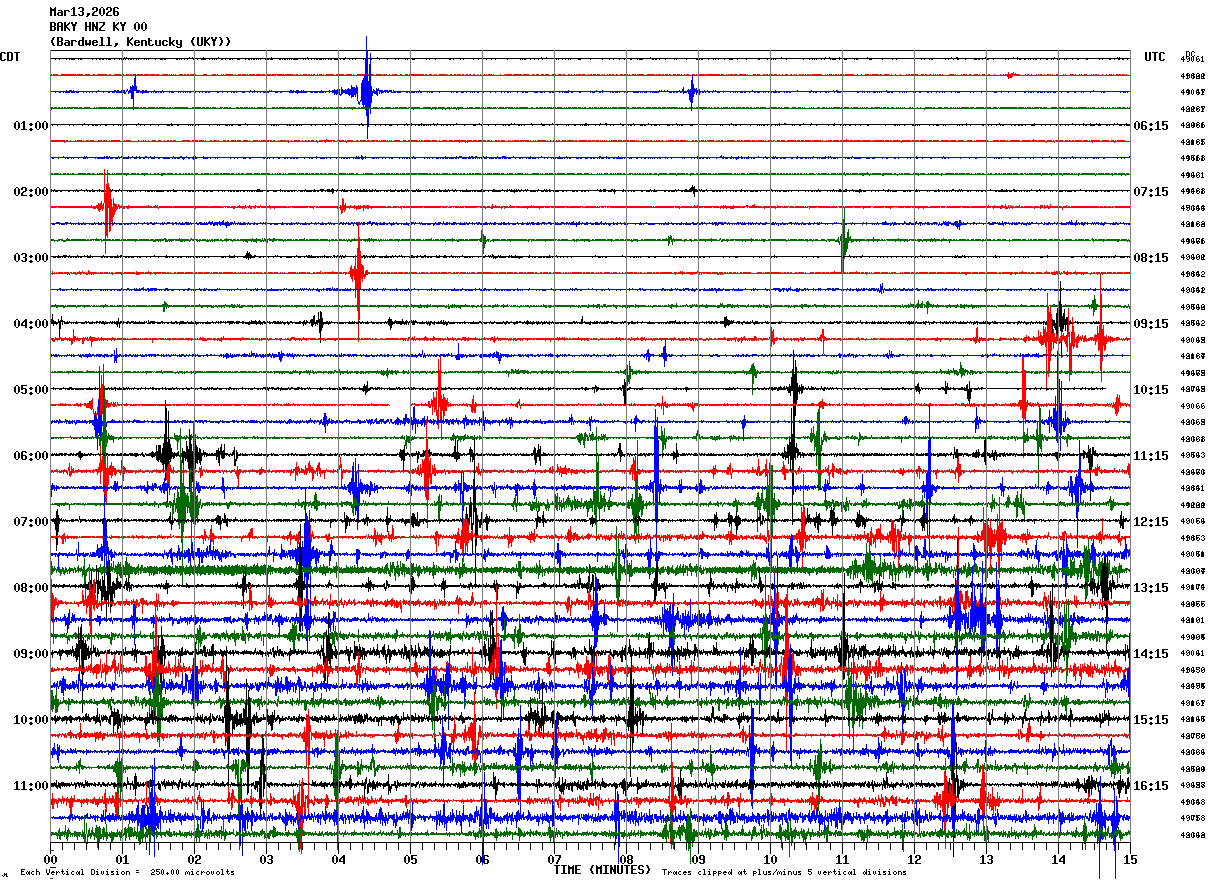Click the '(Bardwell, Kentucky (UKY))' label

tap(140, 42)
